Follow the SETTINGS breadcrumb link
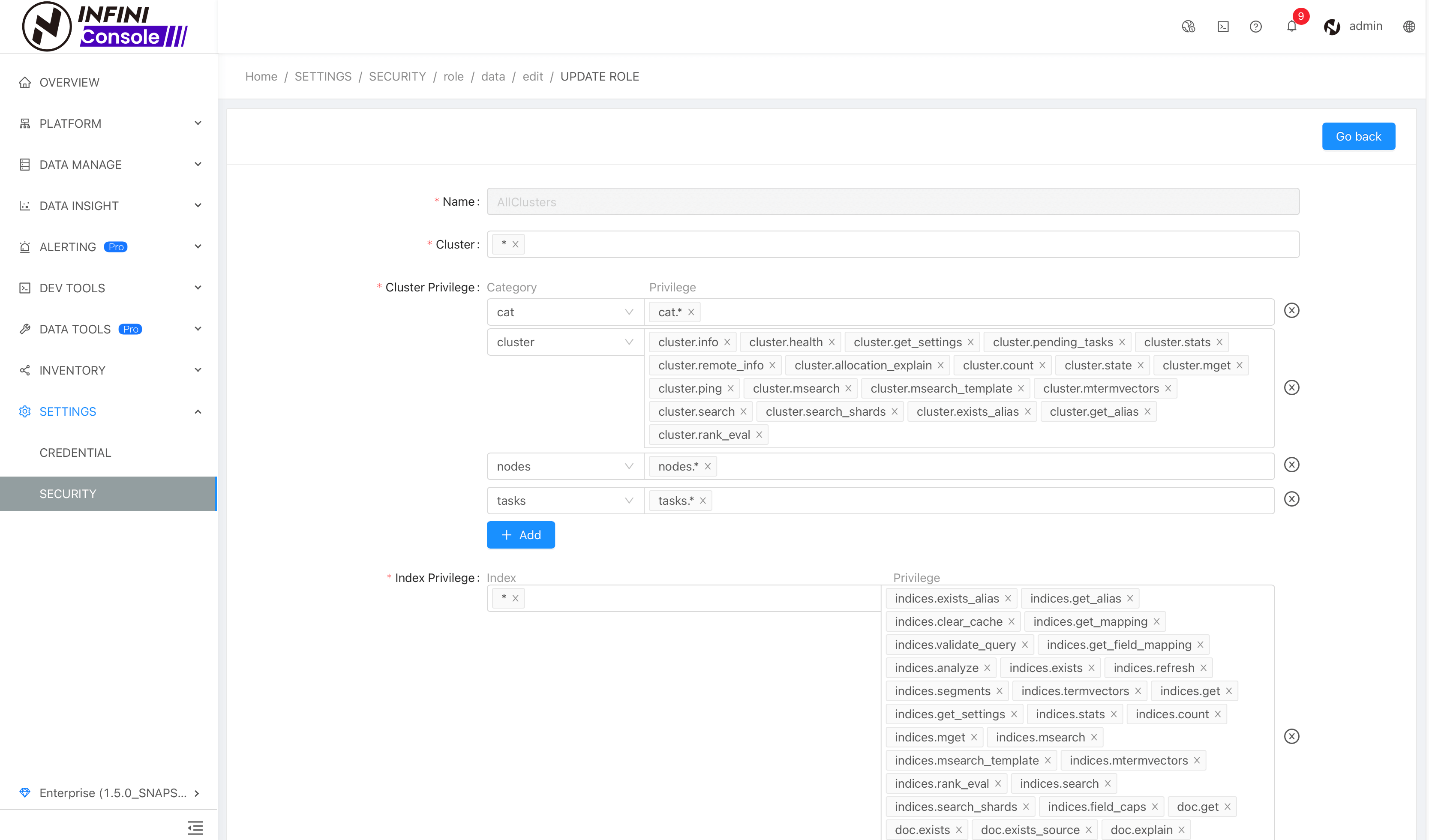 click(x=323, y=77)
